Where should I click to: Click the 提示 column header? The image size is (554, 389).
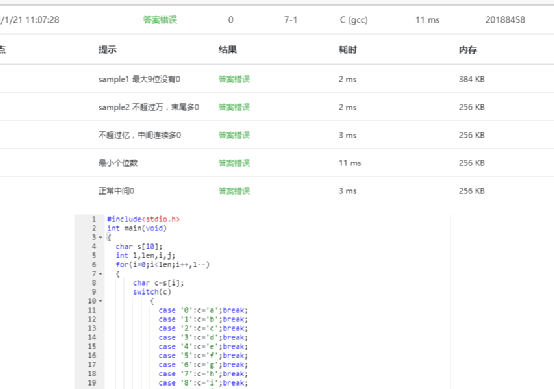[107, 49]
